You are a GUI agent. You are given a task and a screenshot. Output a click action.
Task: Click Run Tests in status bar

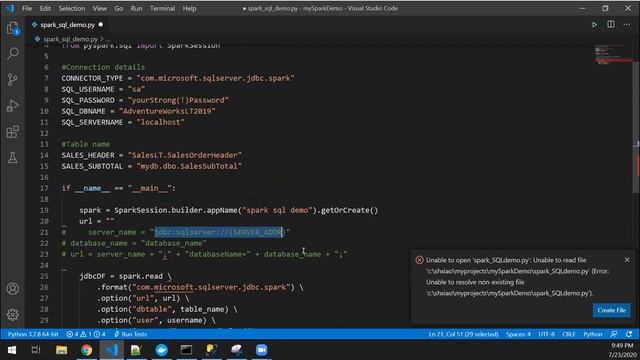point(130,334)
